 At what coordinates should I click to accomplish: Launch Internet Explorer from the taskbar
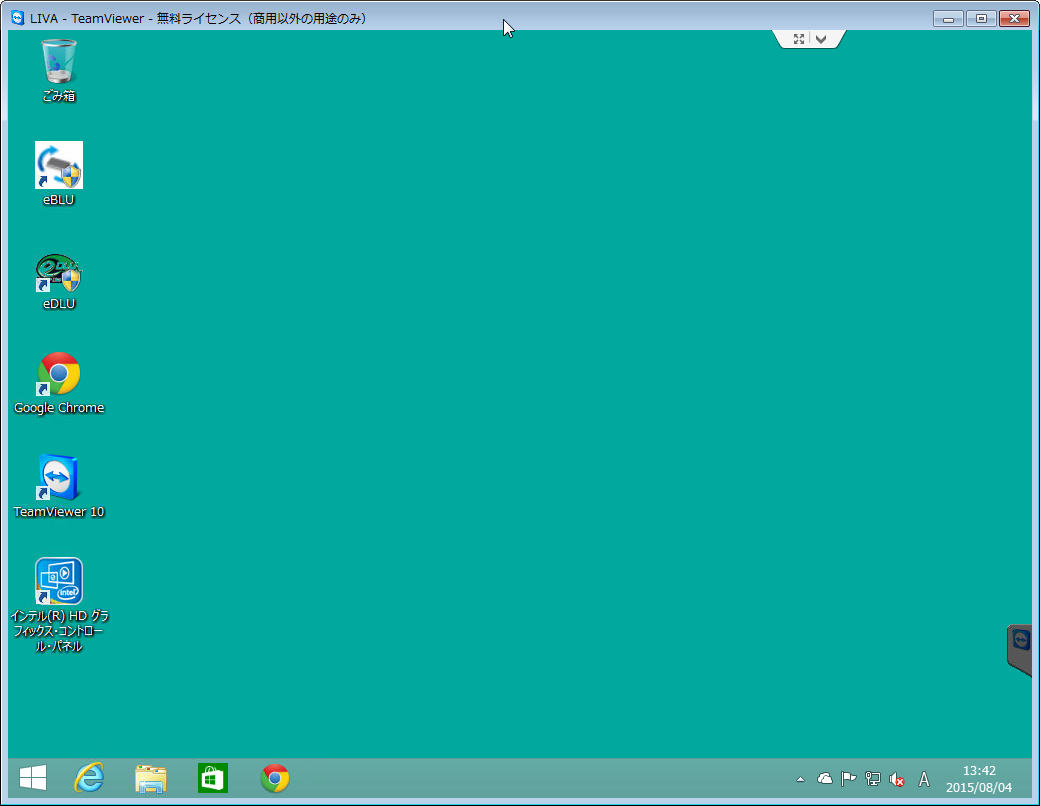(89, 777)
